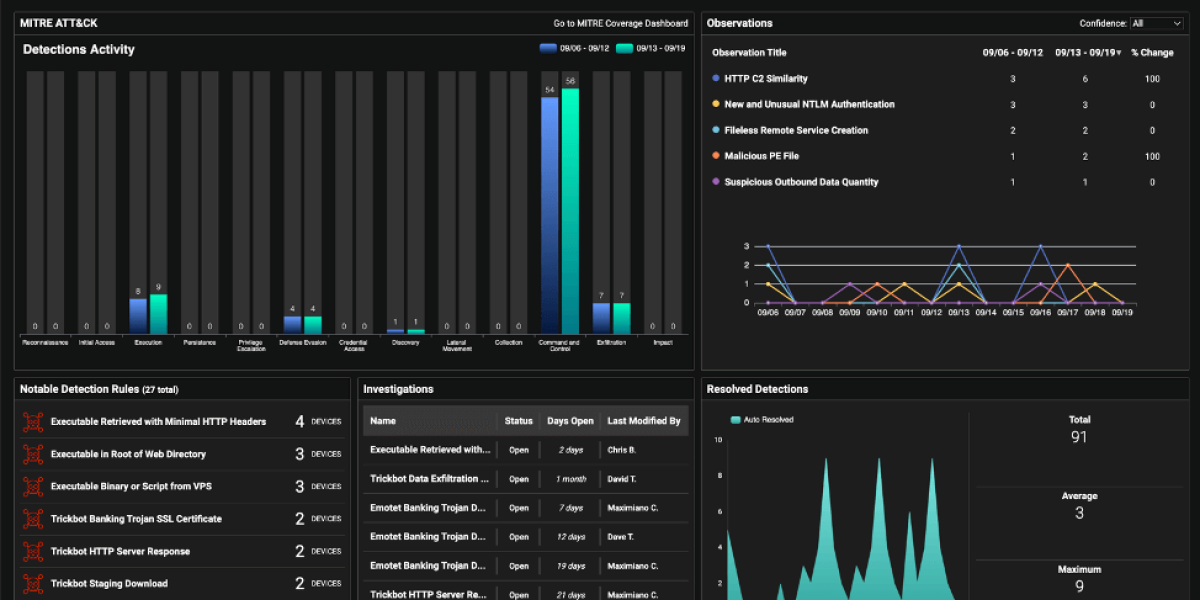Click the blue dot beside HTTP C2 Similarity

[716, 78]
